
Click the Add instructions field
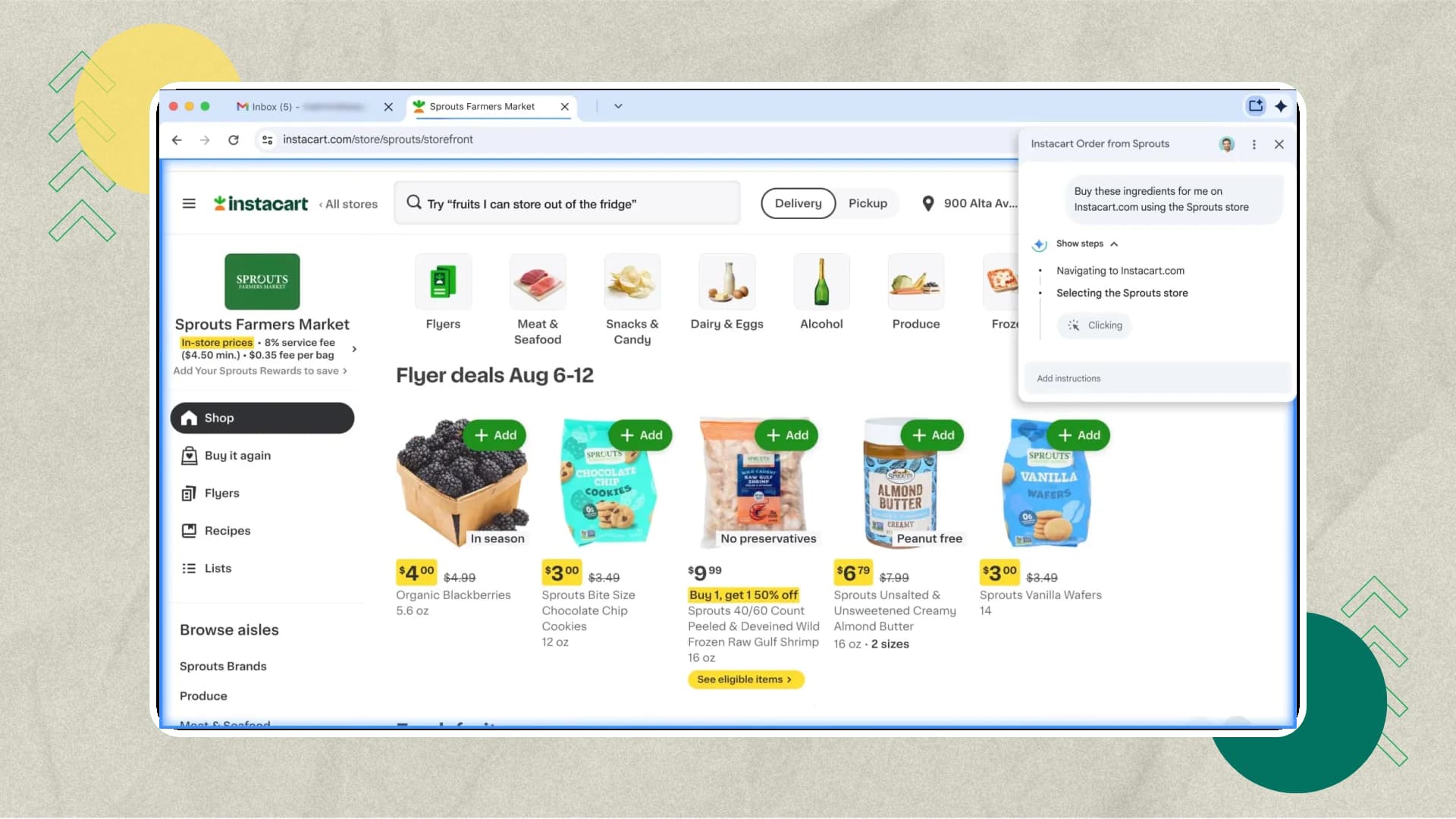1157,378
